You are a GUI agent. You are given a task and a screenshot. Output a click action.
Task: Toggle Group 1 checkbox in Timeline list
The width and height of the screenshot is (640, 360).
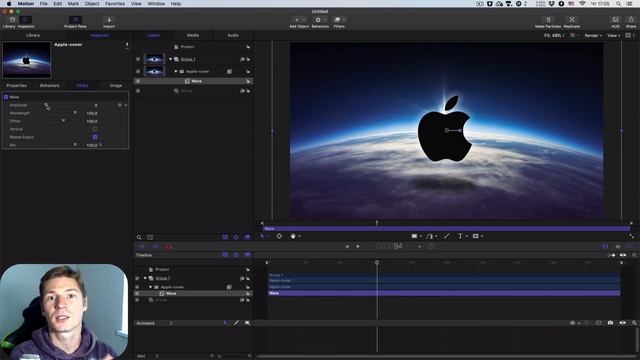point(137,278)
